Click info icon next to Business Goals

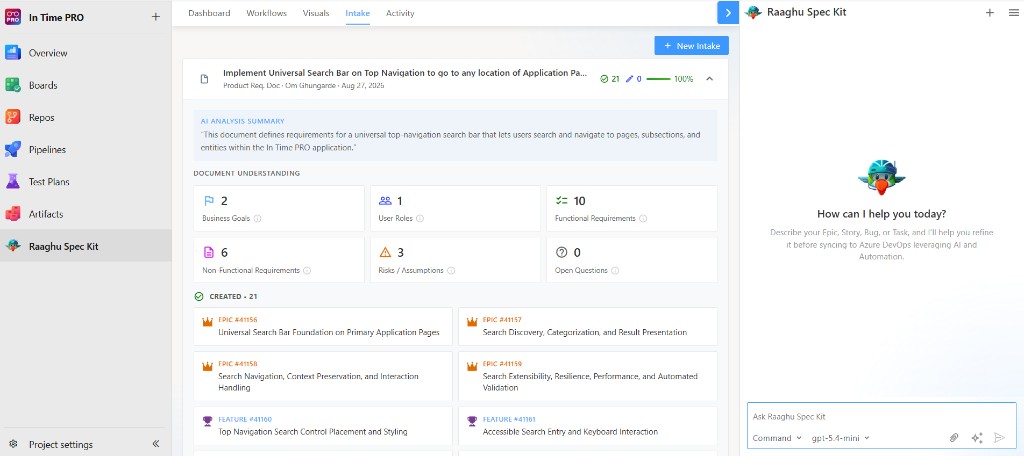(257, 219)
